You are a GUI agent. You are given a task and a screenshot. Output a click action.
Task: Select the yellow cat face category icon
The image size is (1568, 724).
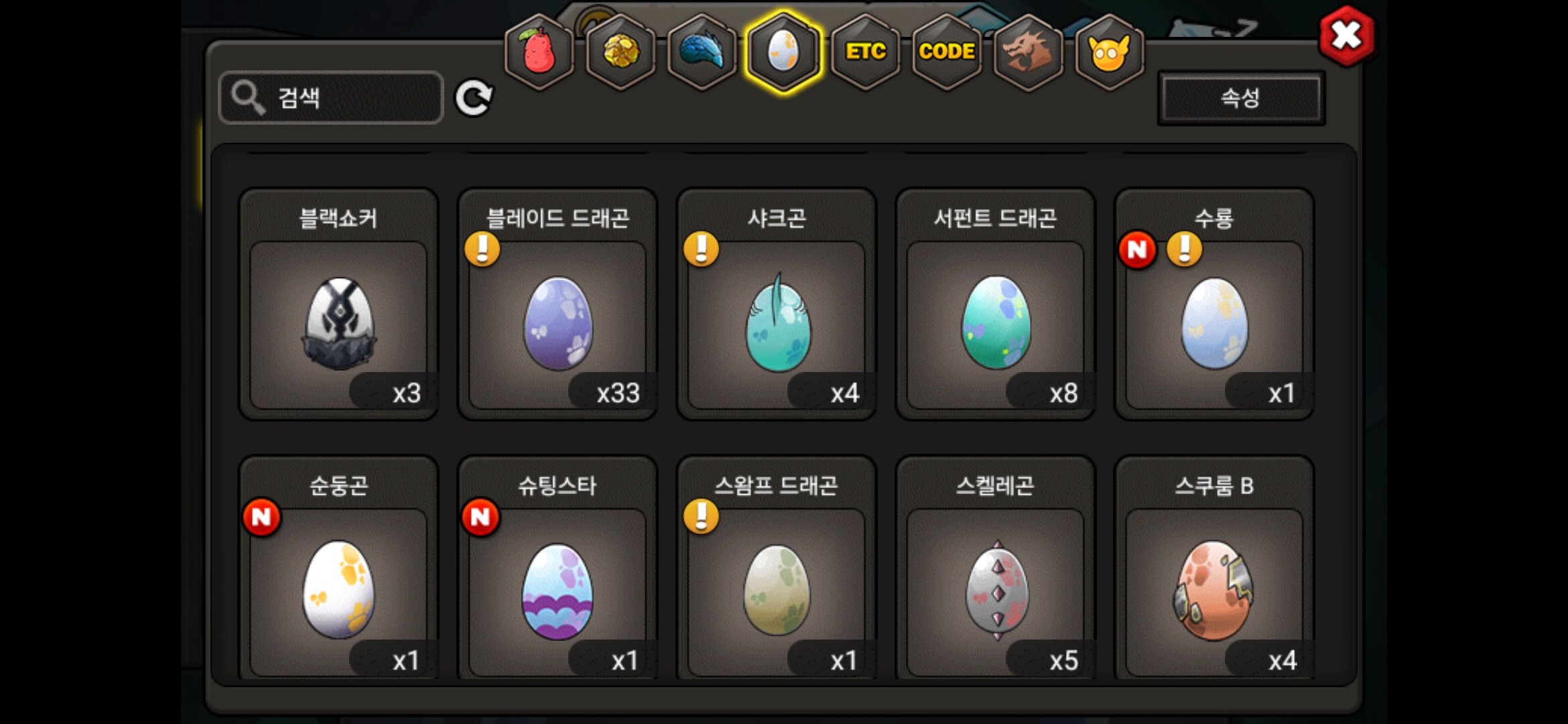[x=1110, y=52]
